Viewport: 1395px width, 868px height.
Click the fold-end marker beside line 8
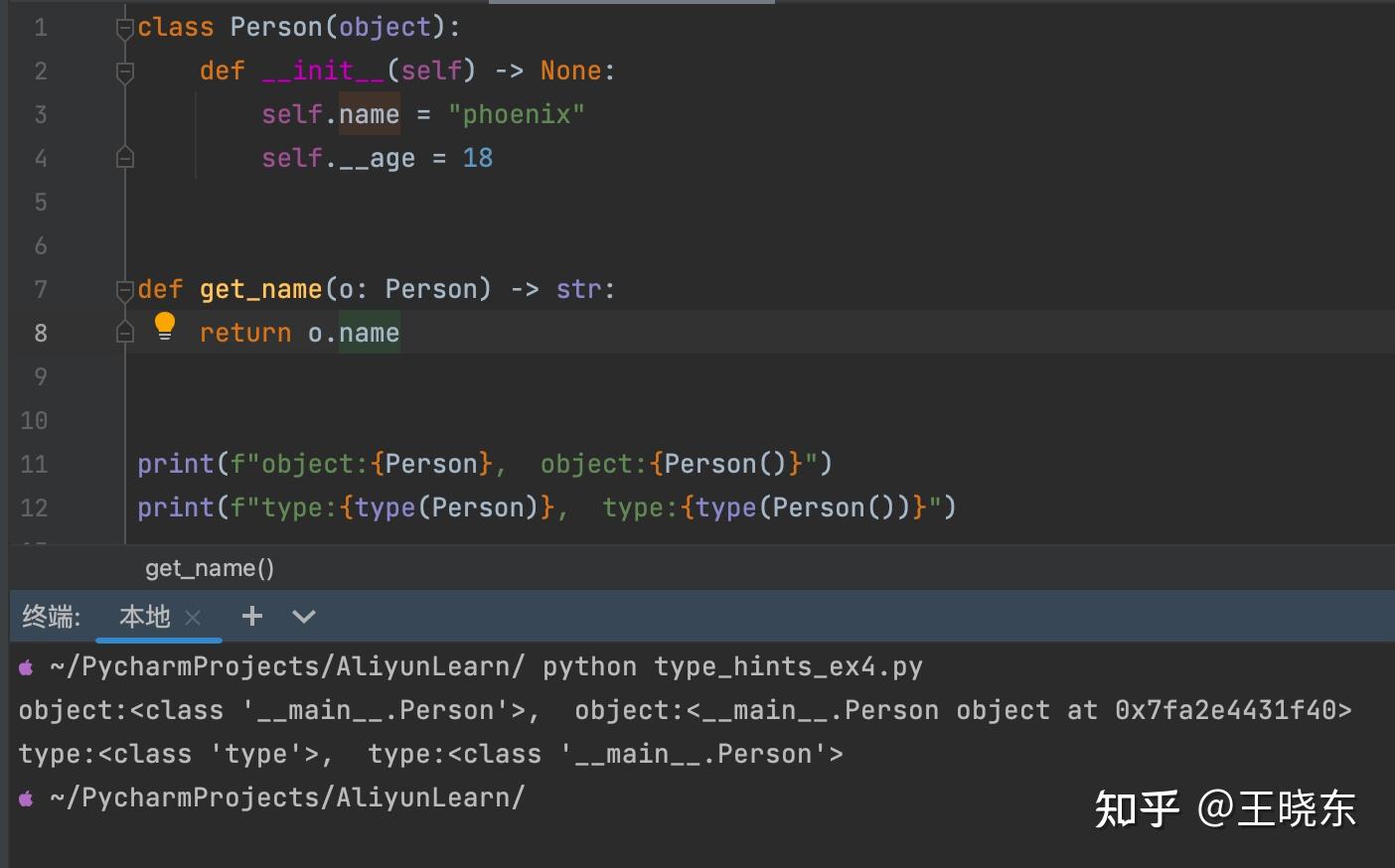124,332
